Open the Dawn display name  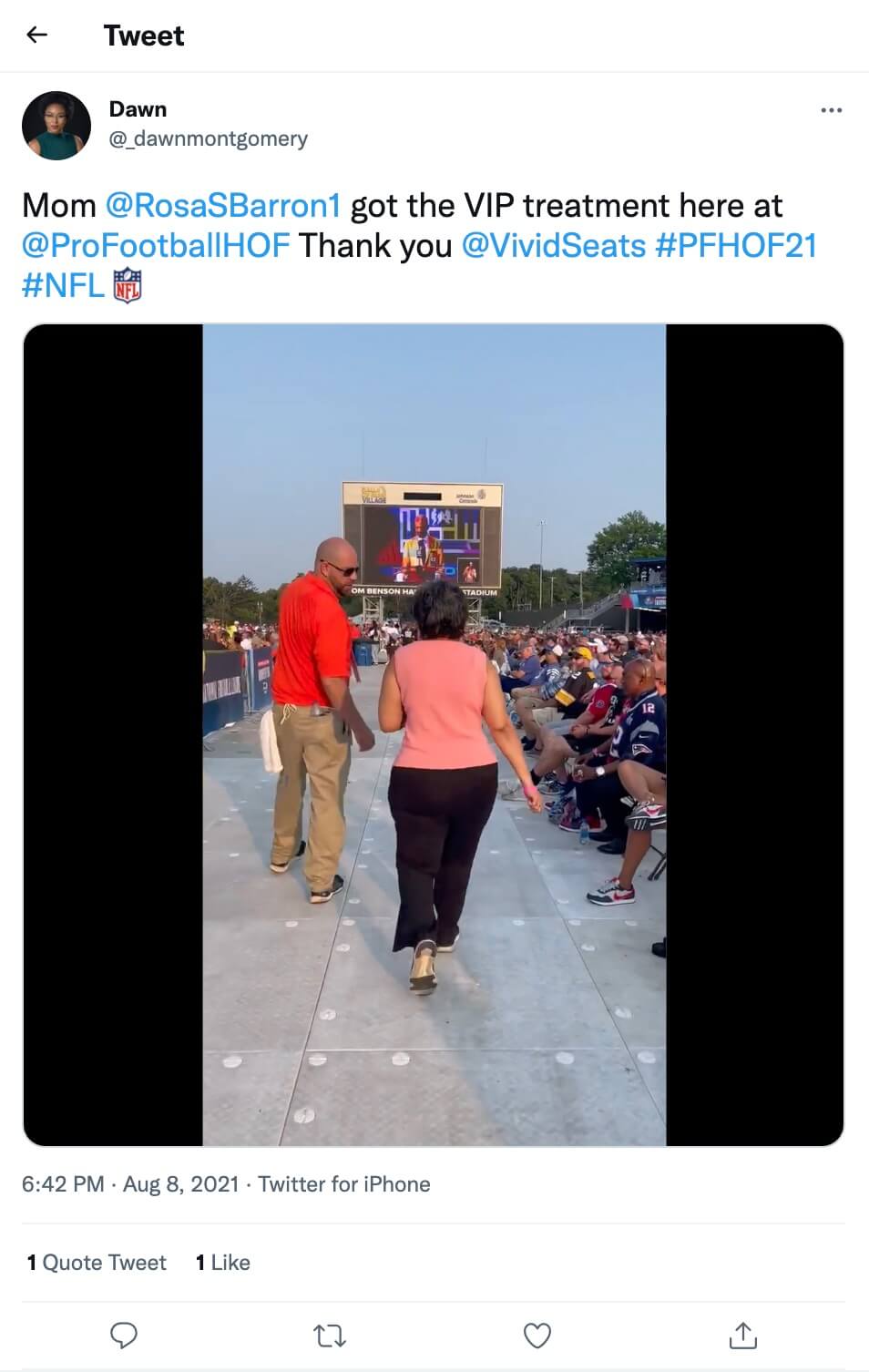pos(138,109)
